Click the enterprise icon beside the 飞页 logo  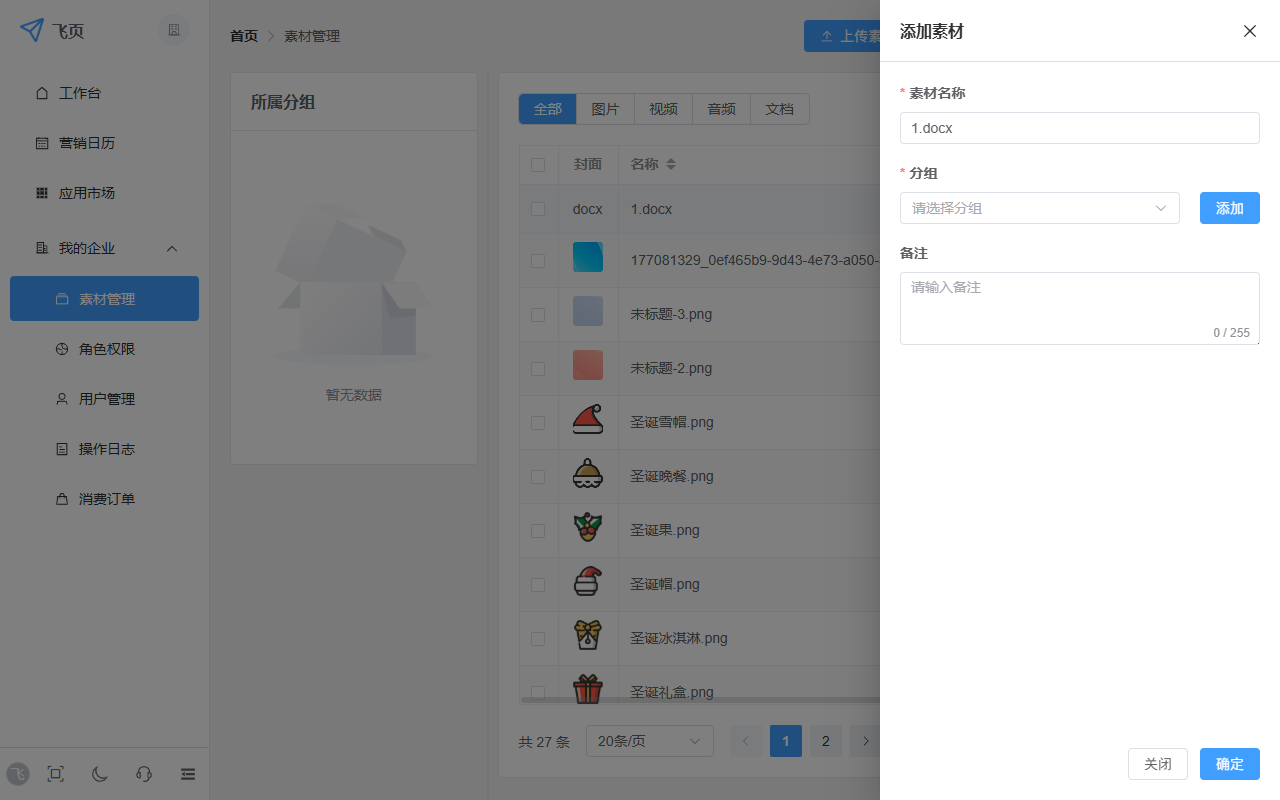click(x=174, y=31)
